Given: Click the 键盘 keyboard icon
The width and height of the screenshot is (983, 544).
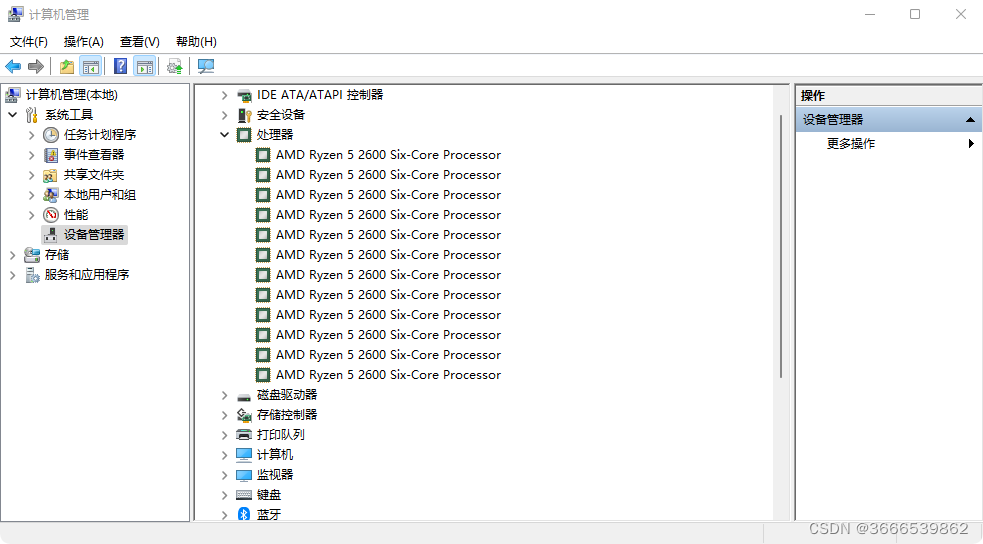Looking at the screenshot, I should coord(244,495).
